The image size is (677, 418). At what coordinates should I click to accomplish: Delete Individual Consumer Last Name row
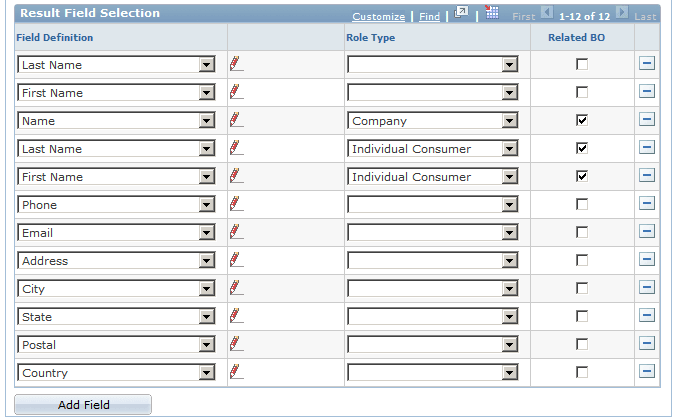pyautogui.click(x=647, y=148)
